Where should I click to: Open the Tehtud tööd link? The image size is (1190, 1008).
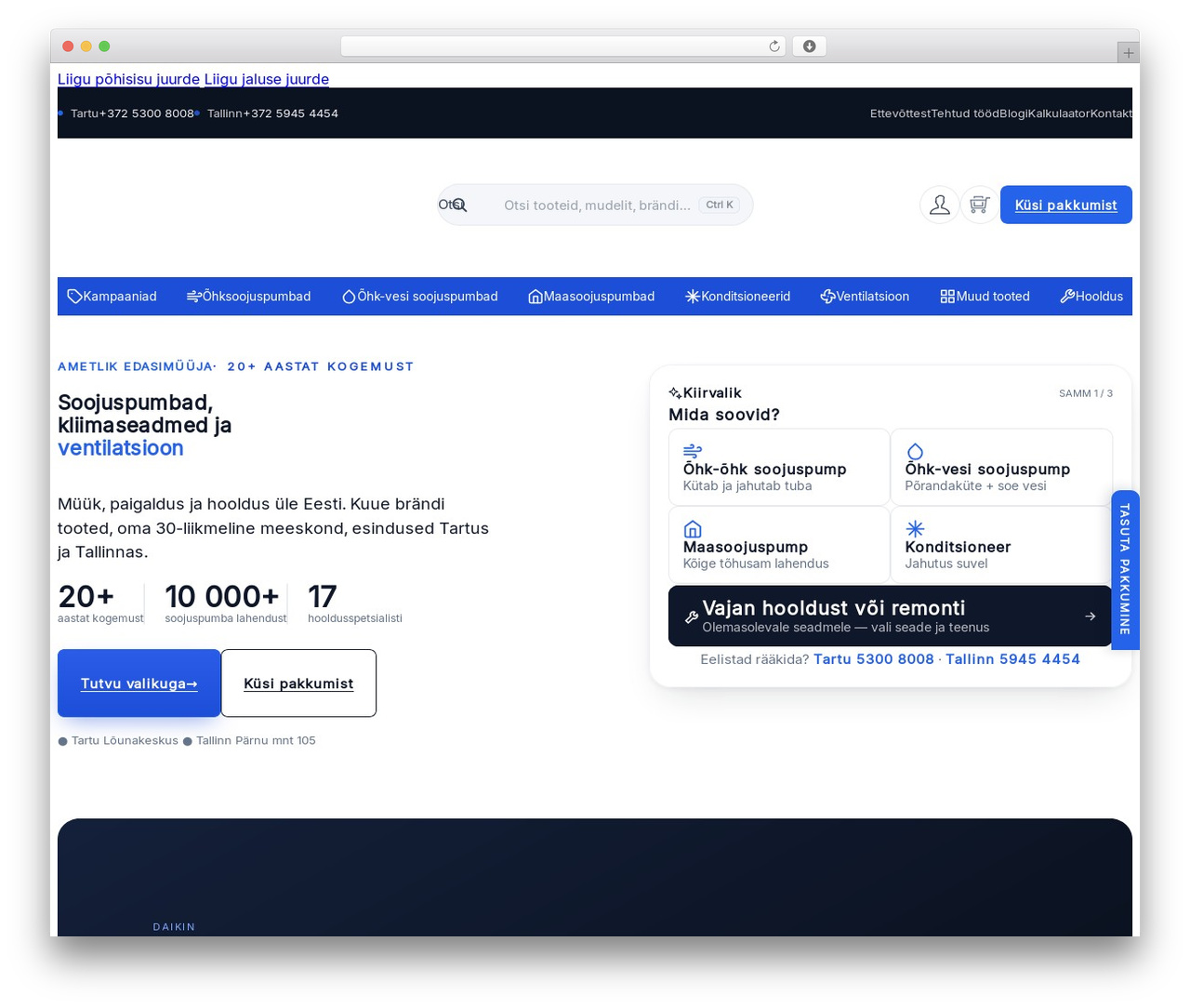click(x=965, y=113)
